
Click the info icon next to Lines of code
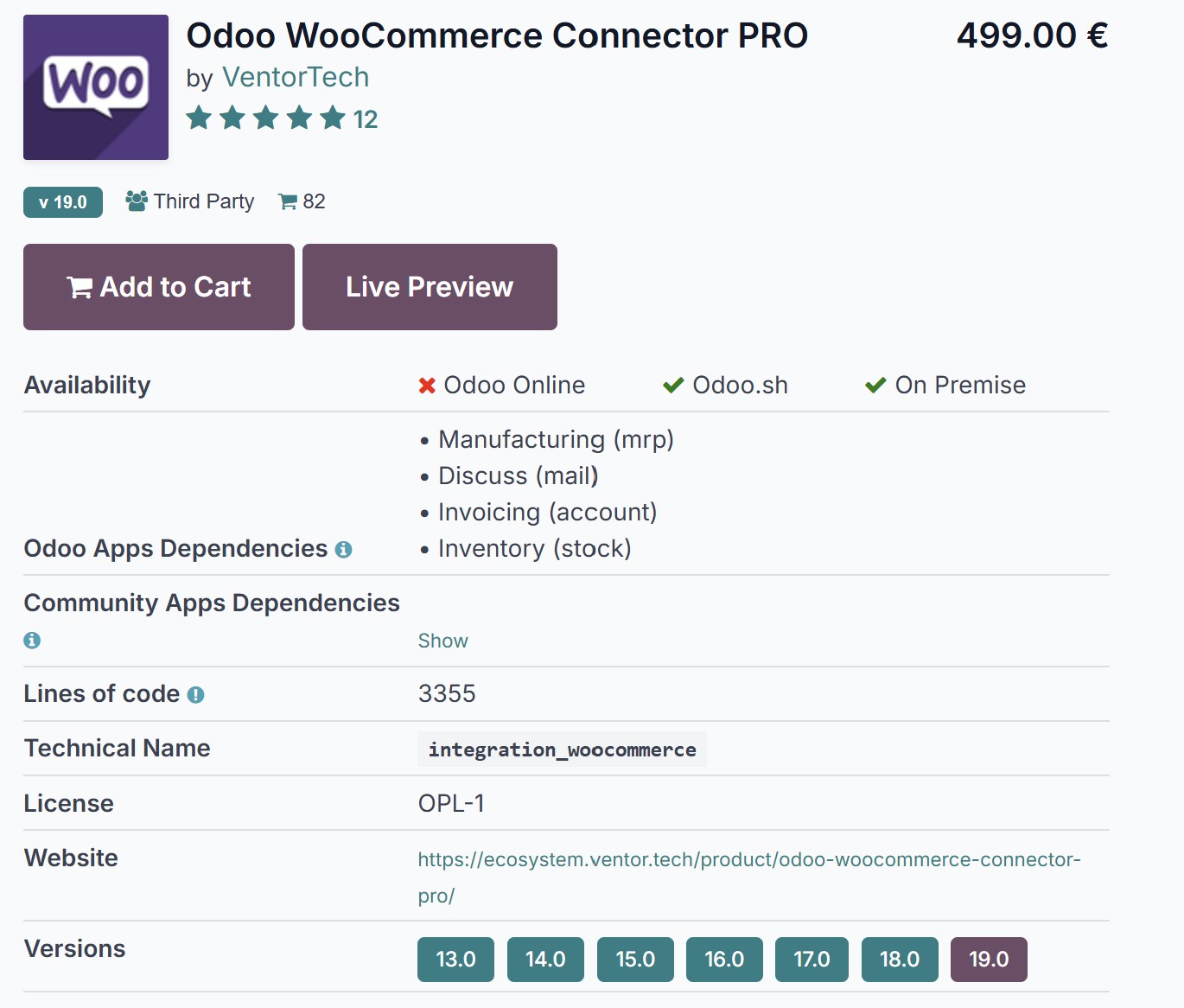195,693
